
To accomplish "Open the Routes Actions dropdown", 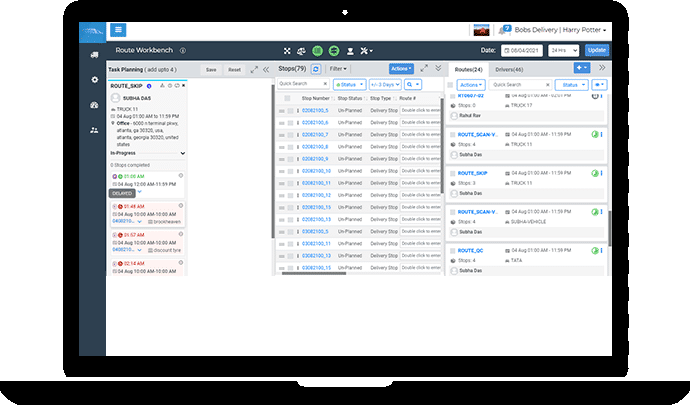I will coord(471,85).
